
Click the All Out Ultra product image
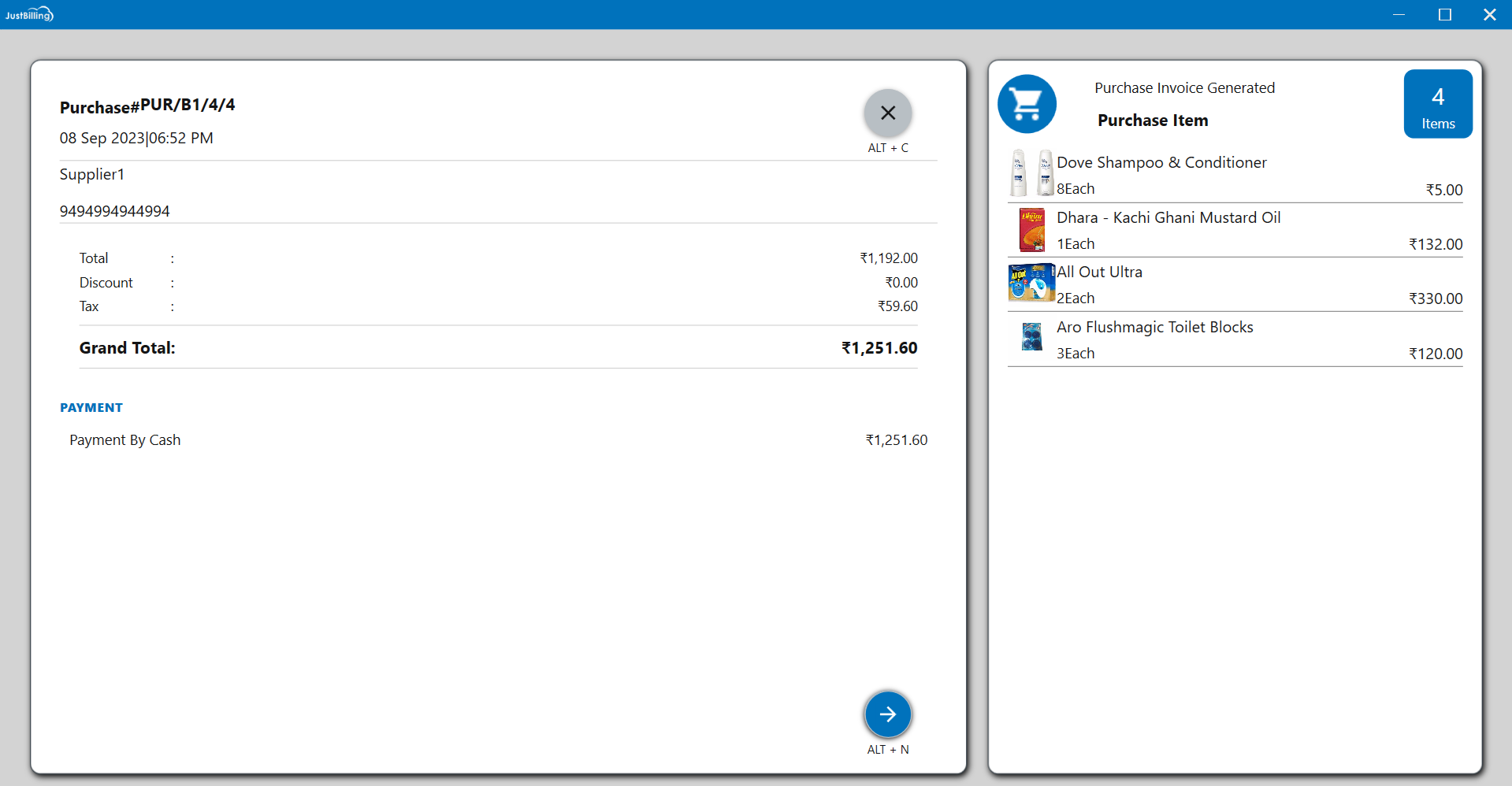pyautogui.click(x=1031, y=283)
